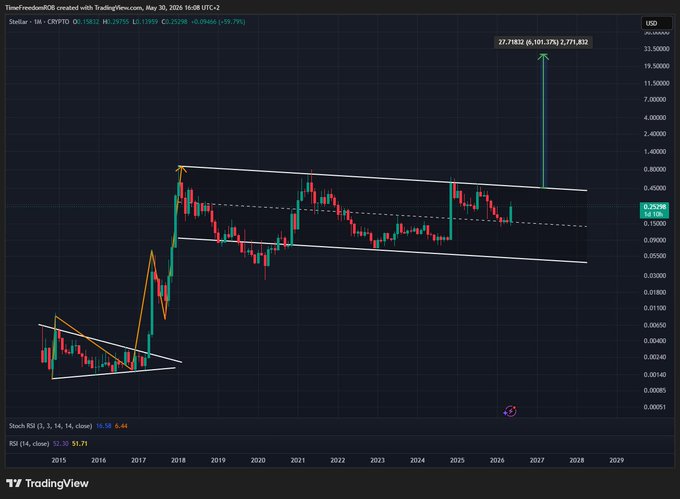Click the 2020 label on time axis

[258, 460]
